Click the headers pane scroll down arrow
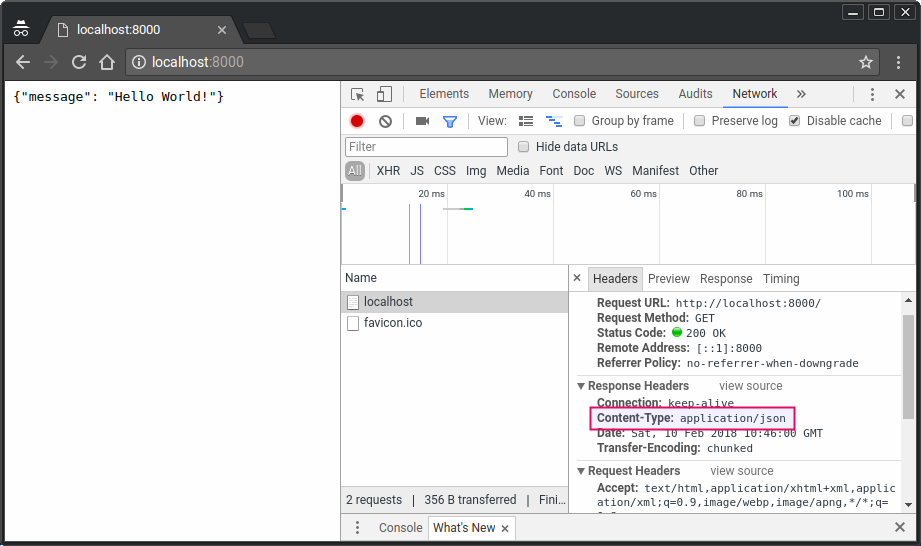 (908, 504)
